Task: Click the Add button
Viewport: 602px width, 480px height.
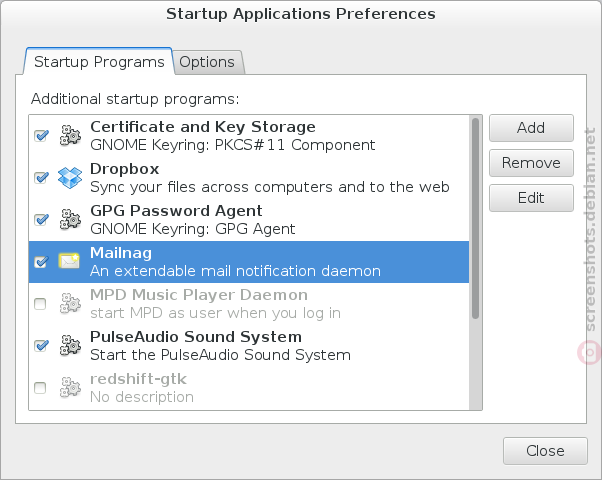Action: click(531, 128)
